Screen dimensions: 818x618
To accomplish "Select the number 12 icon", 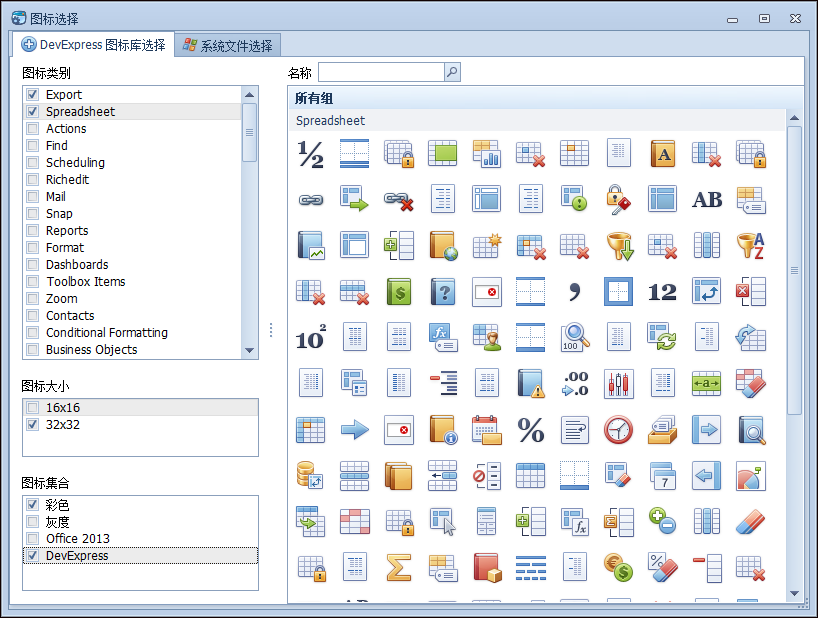I will pyautogui.click(x=662, y=292).
